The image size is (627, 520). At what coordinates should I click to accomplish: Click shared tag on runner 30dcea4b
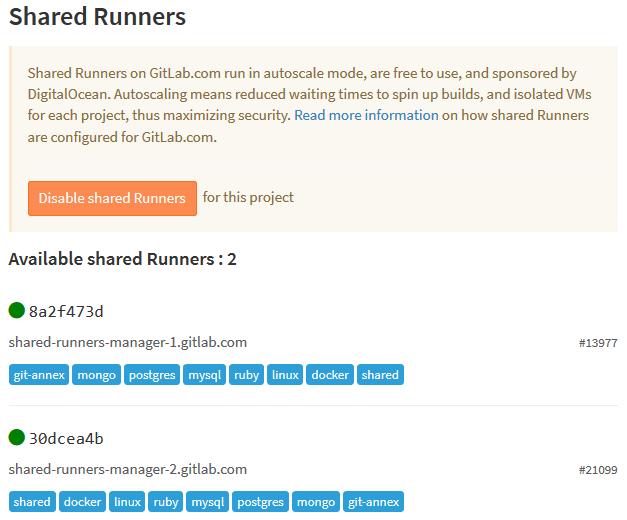tap(32, 502)
